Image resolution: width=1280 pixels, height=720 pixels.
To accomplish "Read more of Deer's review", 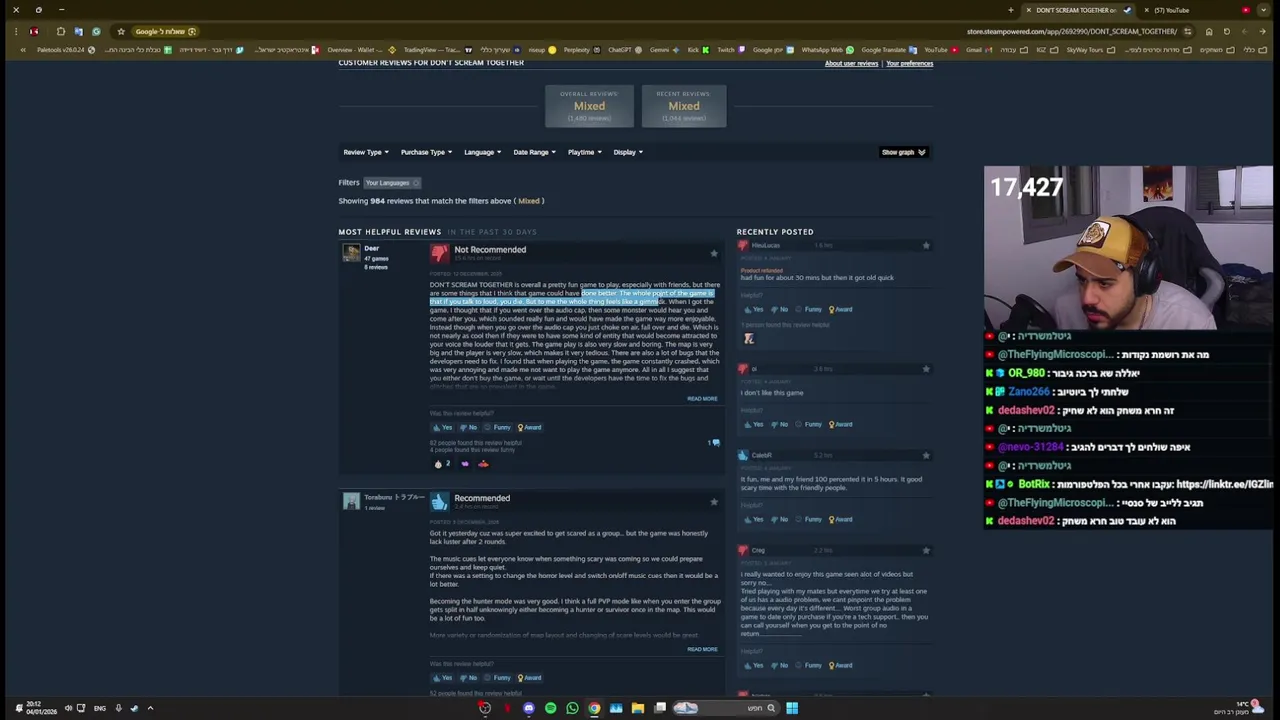I will [x=702, y=399].
